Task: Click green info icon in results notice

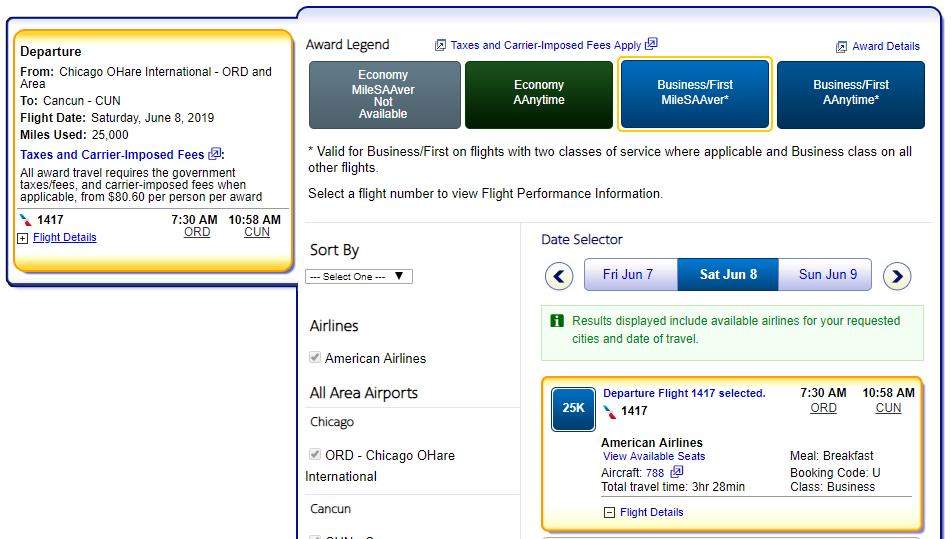Action: [557, 321]
